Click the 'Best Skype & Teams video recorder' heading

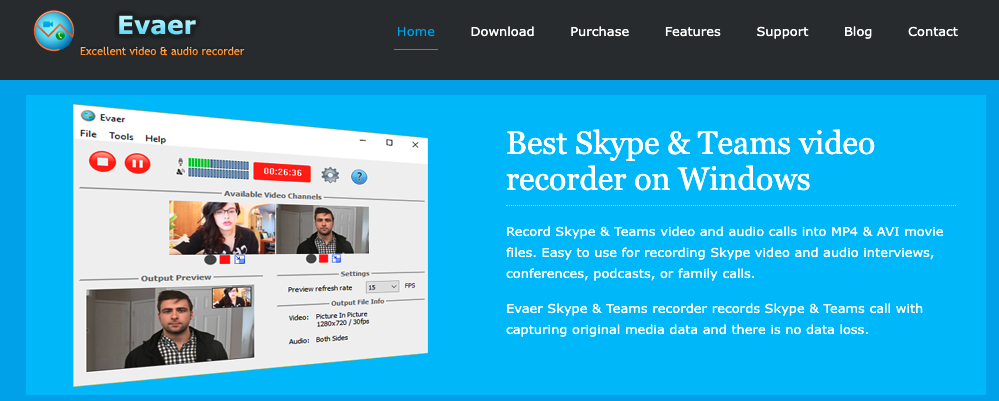coord(690,162)
